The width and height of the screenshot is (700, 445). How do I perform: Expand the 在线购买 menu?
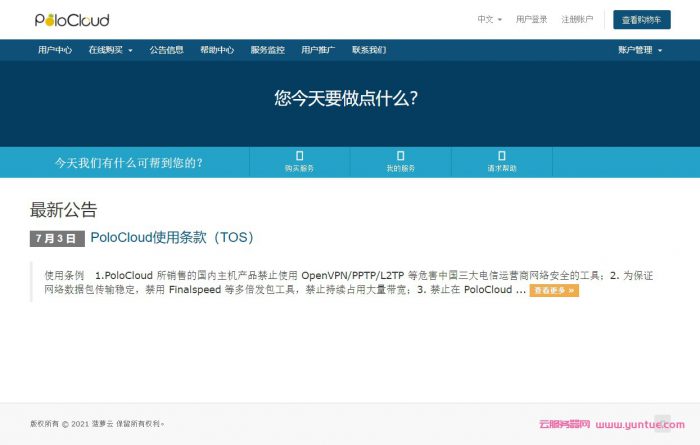click(110, 49)
